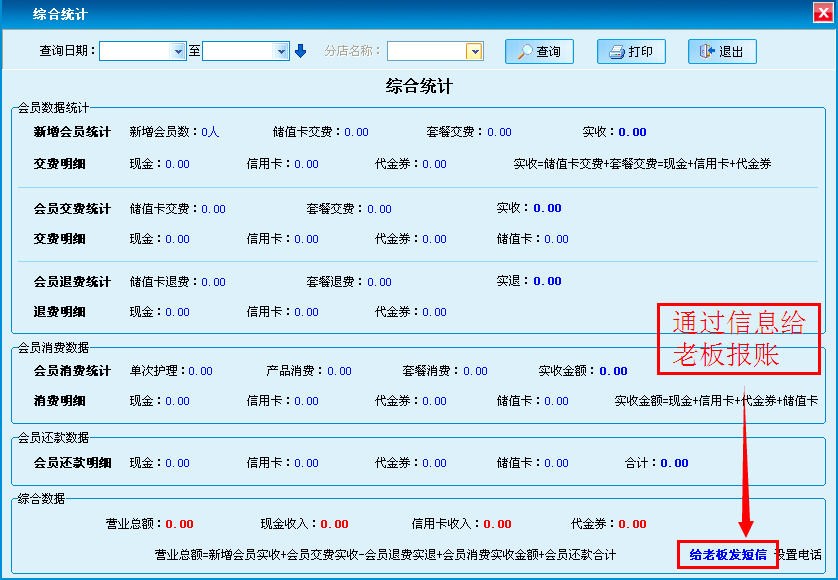This screenshot has width=838, height=580.
Task: Open the 设置电话 phone settings link
Action: (x=799, y=554)
